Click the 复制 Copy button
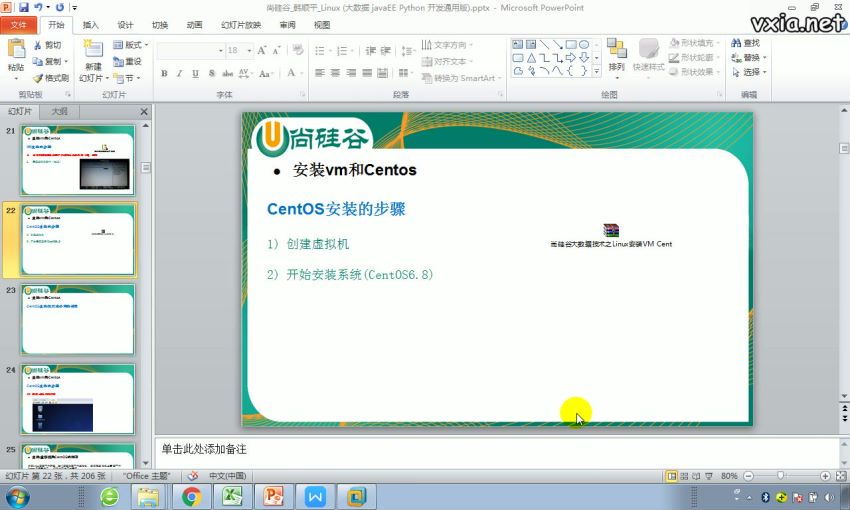This screenshot has width=850, height=510. pos(50,62)
